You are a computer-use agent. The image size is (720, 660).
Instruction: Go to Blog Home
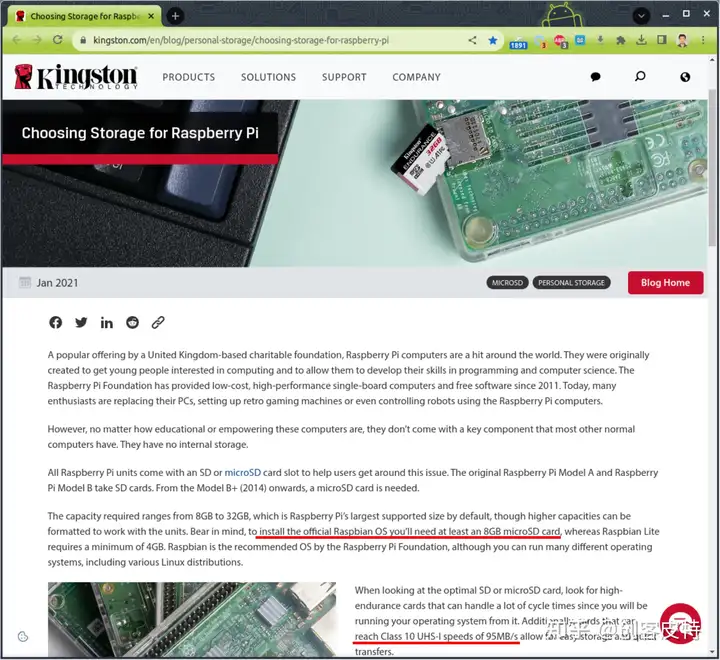(x=665, y=282)
